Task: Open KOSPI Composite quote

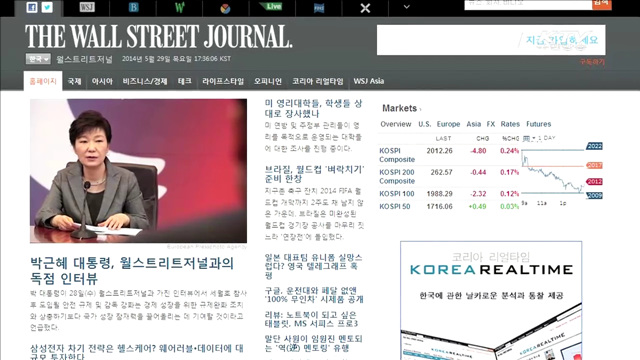Action: click(x=397, y=155)
